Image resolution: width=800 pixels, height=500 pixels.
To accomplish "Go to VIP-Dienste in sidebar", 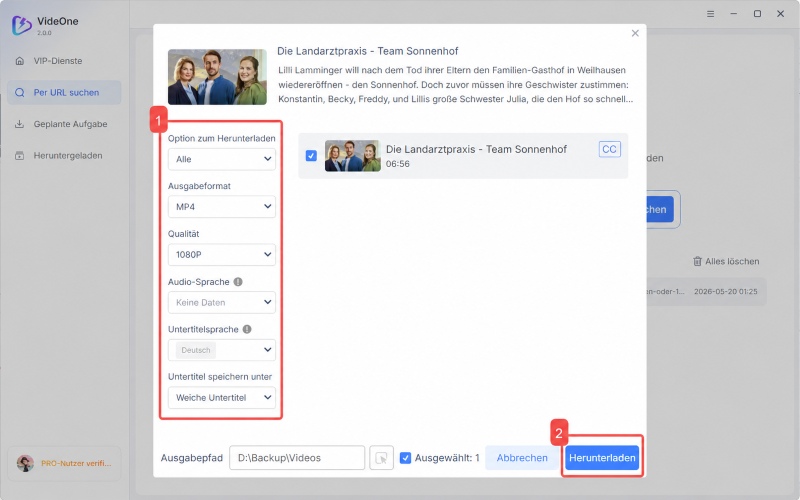I will (x=64, y=61).
